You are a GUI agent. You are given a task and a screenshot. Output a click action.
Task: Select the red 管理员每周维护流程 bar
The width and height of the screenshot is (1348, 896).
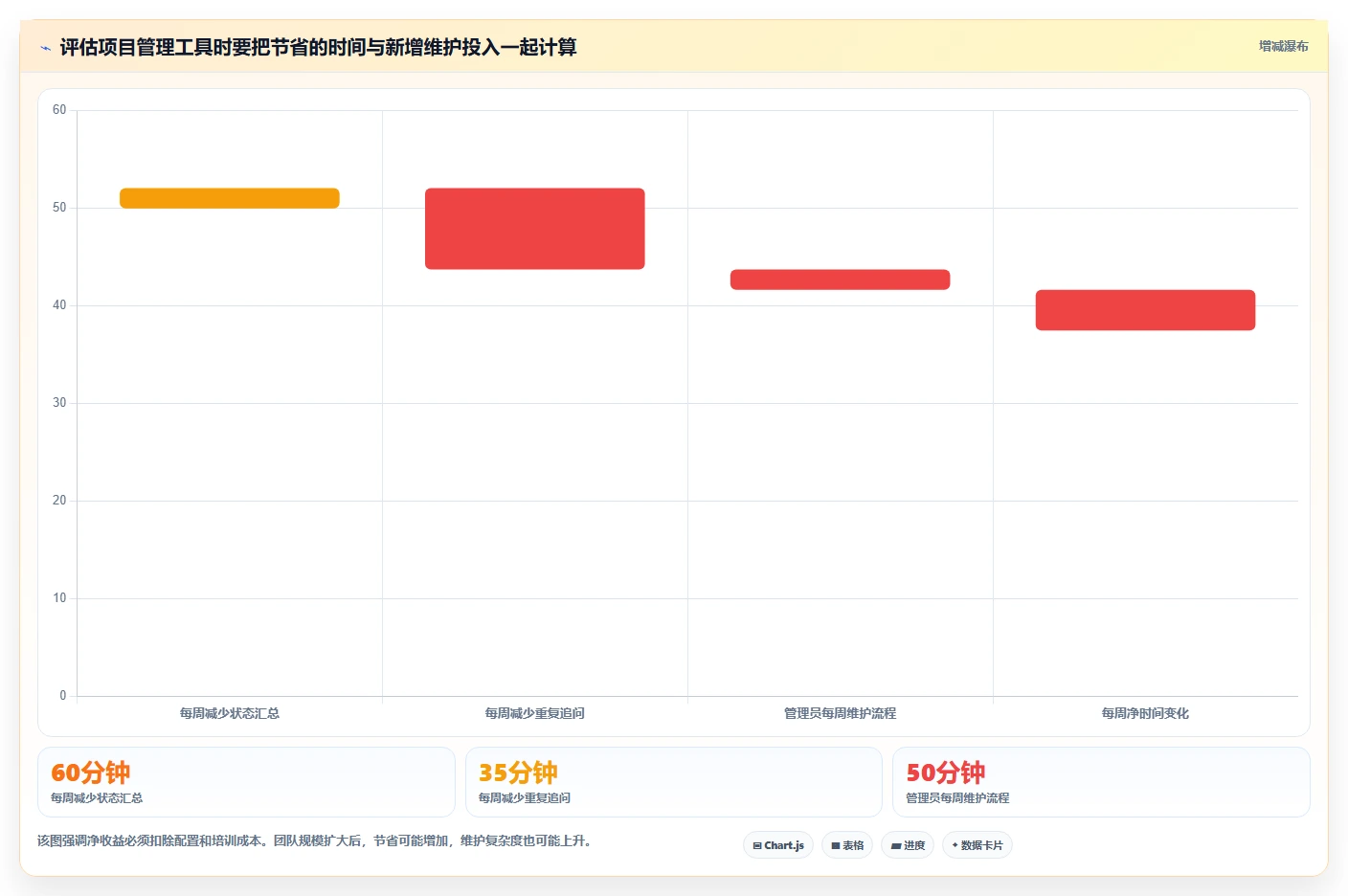[841, 280]
